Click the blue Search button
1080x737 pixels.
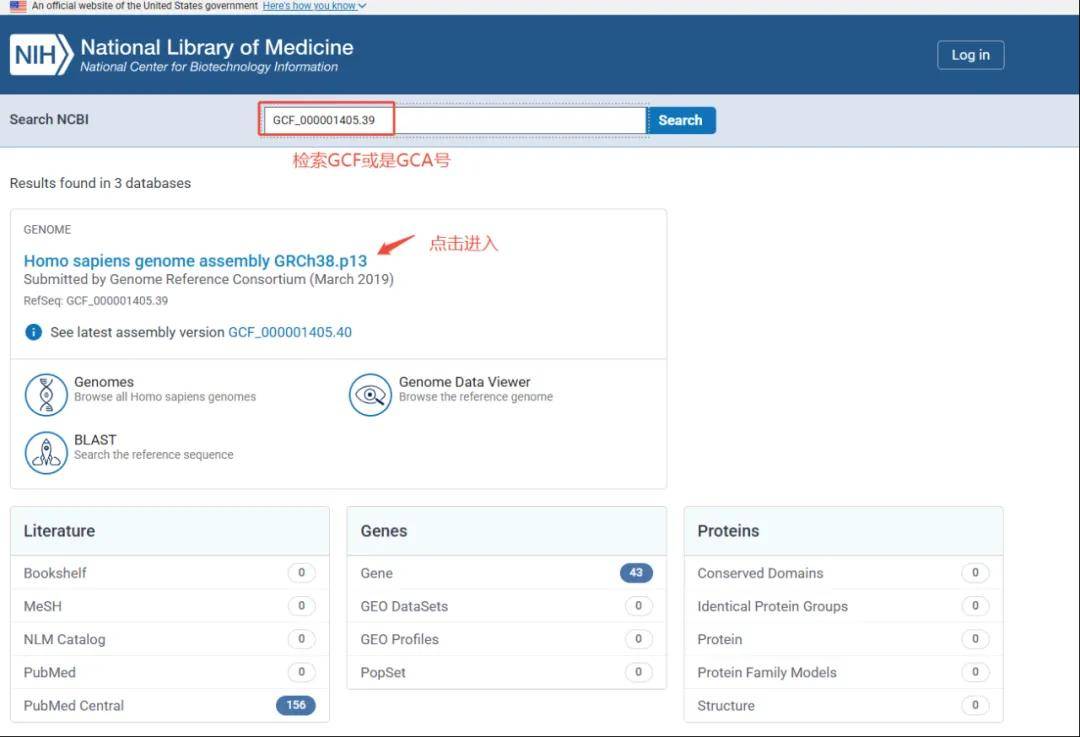click(x=681, y=120)
